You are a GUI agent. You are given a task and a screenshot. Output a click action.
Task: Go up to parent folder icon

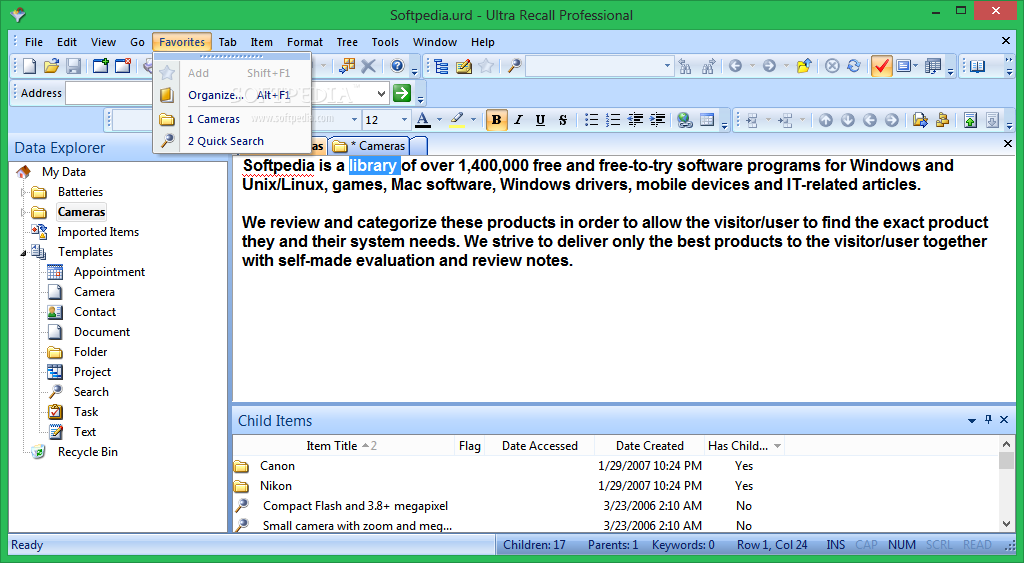point(804,66)
